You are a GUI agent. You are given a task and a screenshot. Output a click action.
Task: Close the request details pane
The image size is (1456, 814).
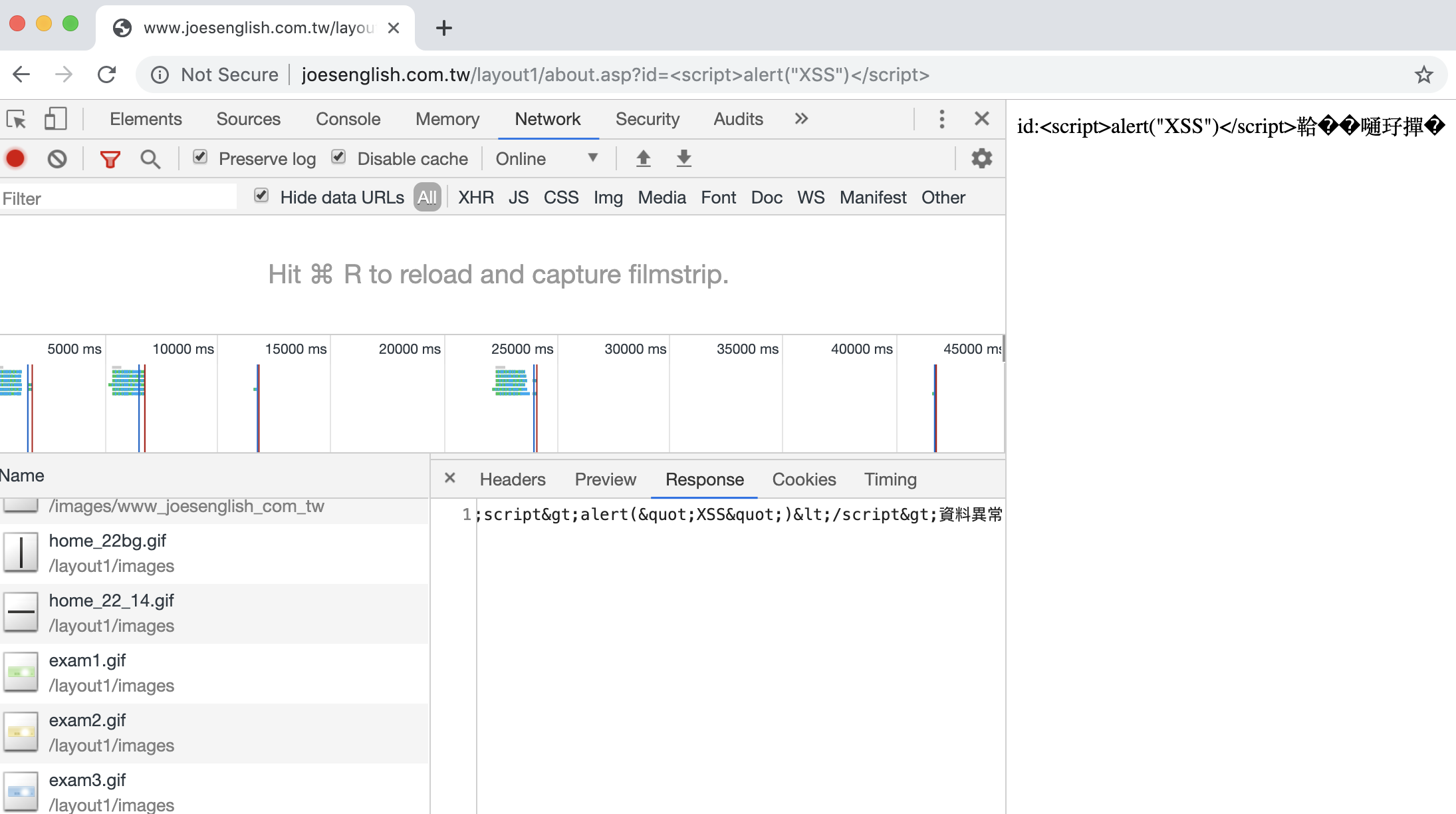450,478
